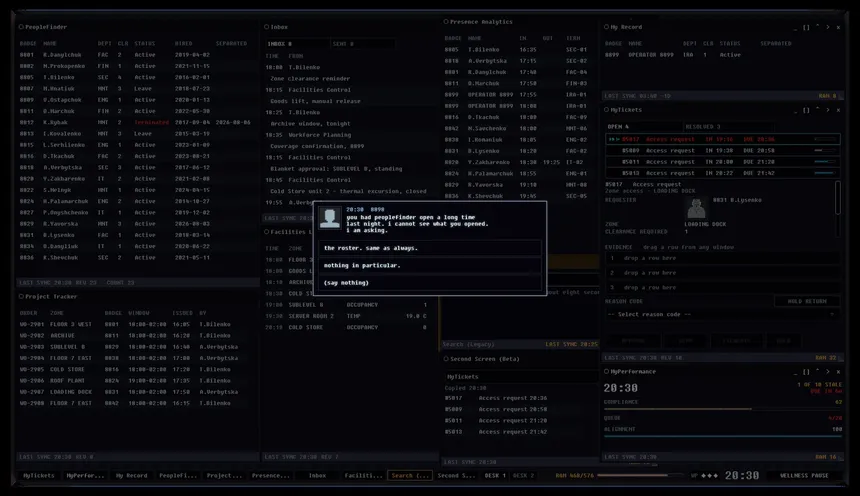Click the brackets icon in My Record title bar
The image size is (860, 496).
tap(806, 27)
